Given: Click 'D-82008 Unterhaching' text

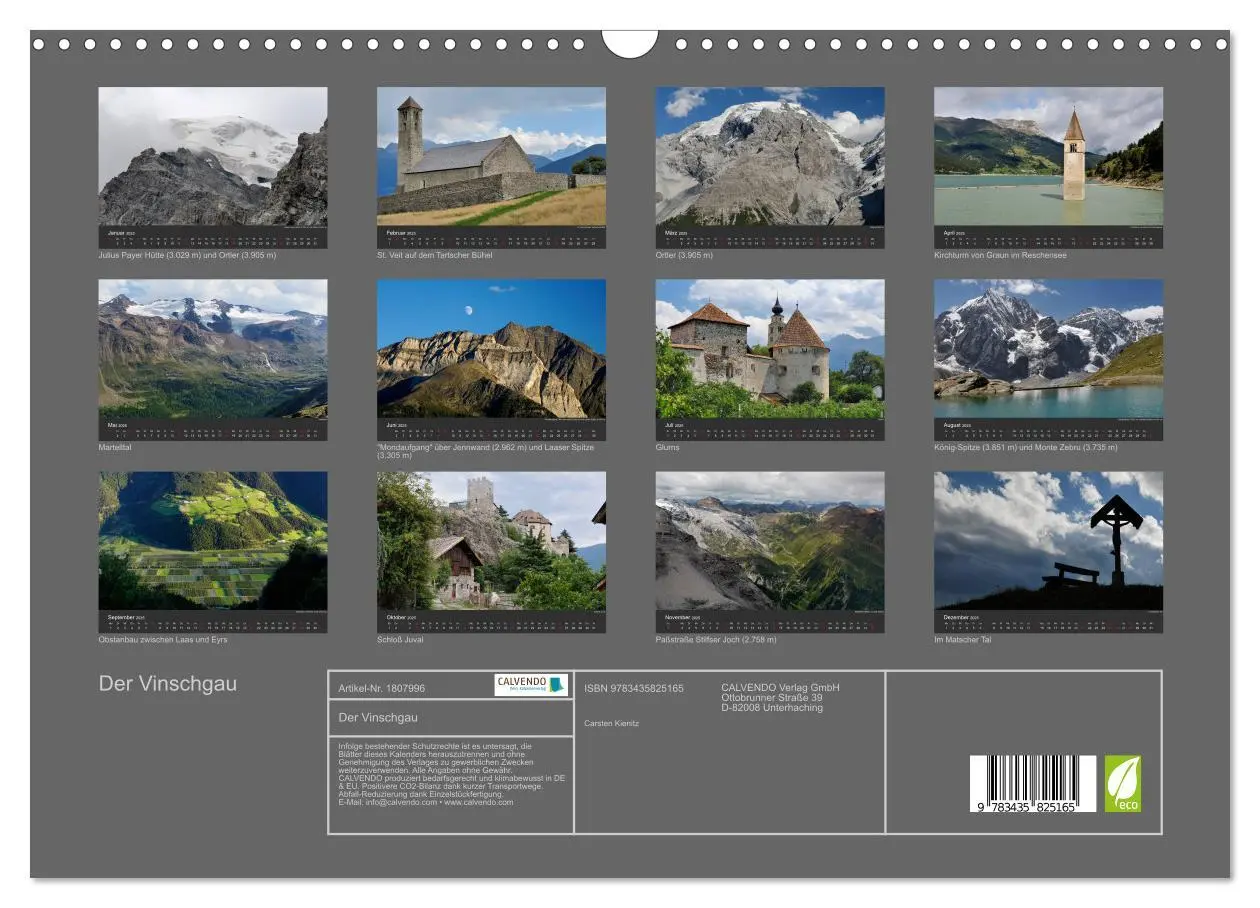Looking at the screenshot, I should tap(772, 708).
